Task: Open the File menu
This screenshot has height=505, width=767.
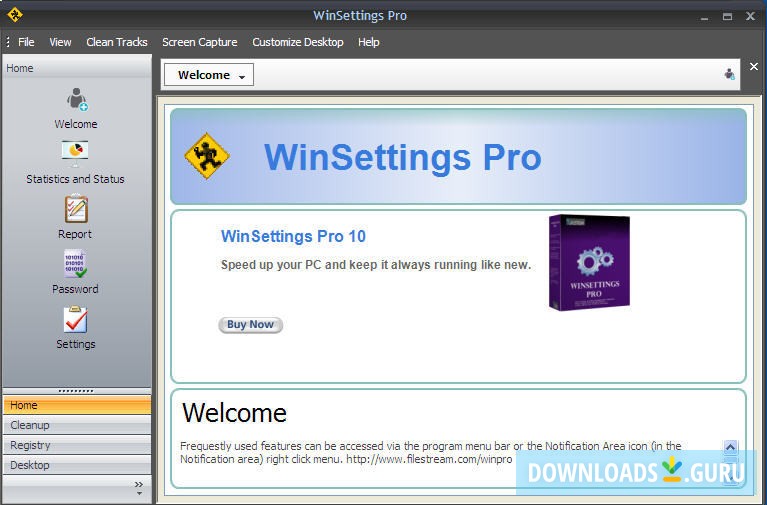Action: 26,42
